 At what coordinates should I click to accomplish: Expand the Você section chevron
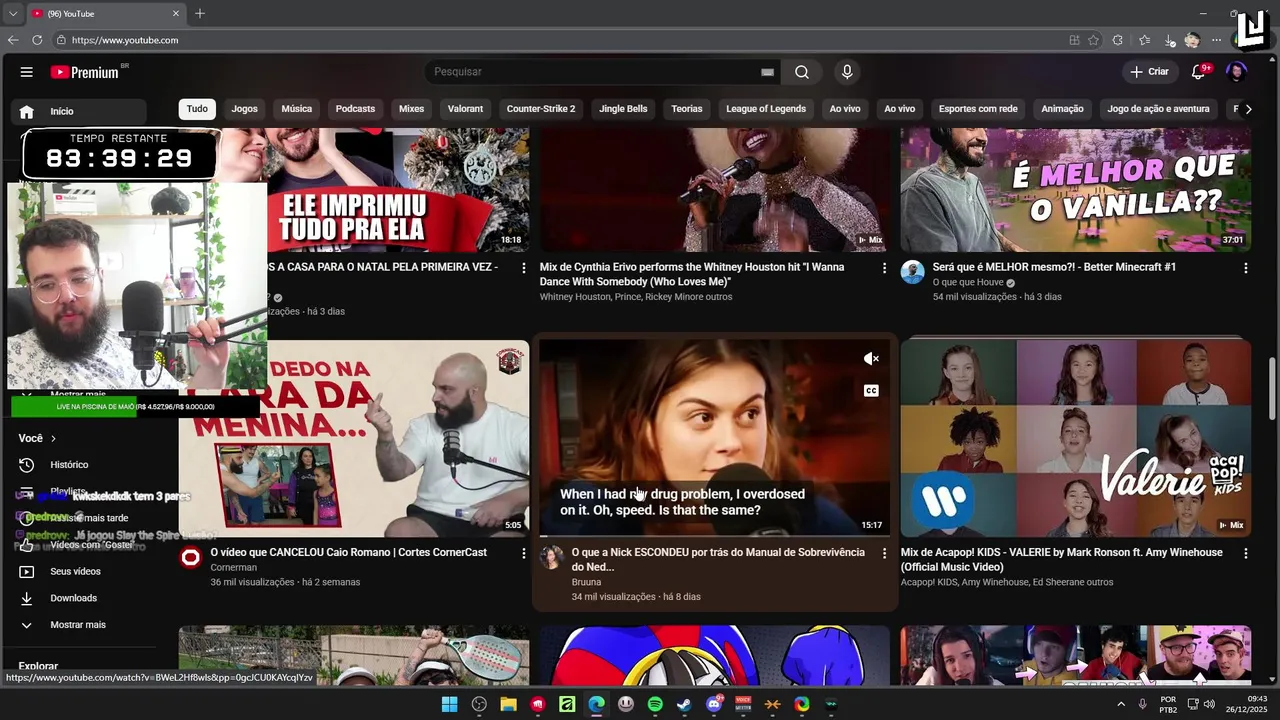(53, 438)
